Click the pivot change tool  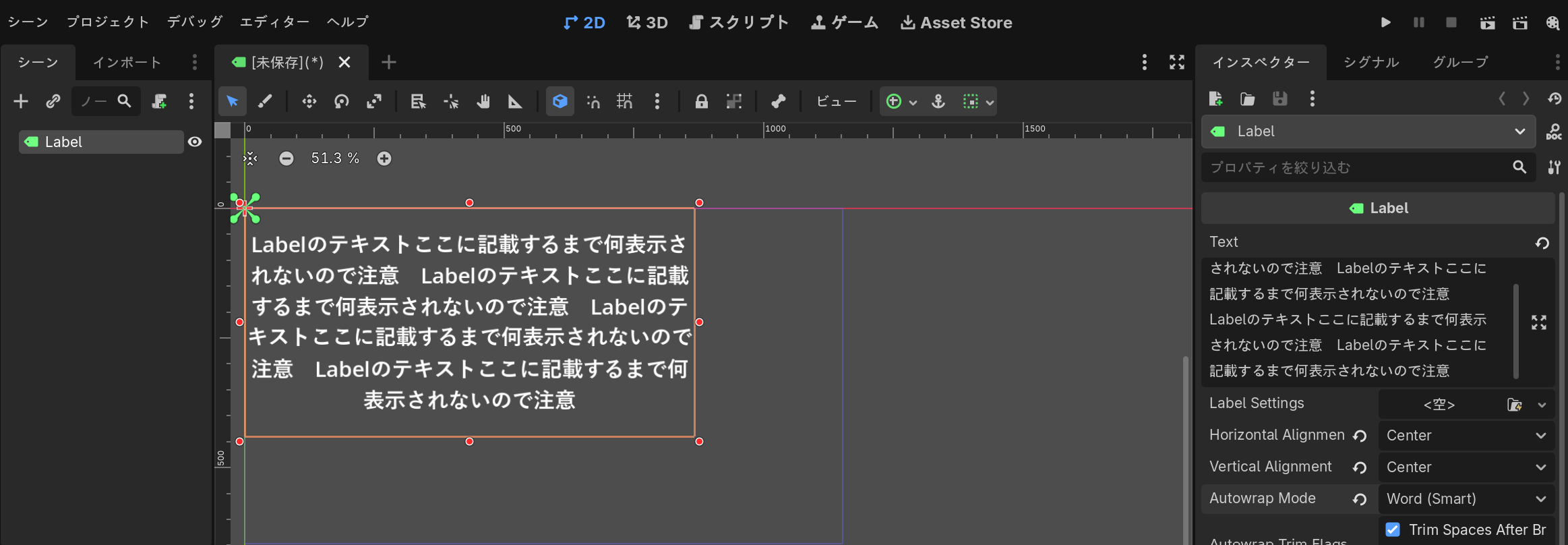tap(451, 101)
